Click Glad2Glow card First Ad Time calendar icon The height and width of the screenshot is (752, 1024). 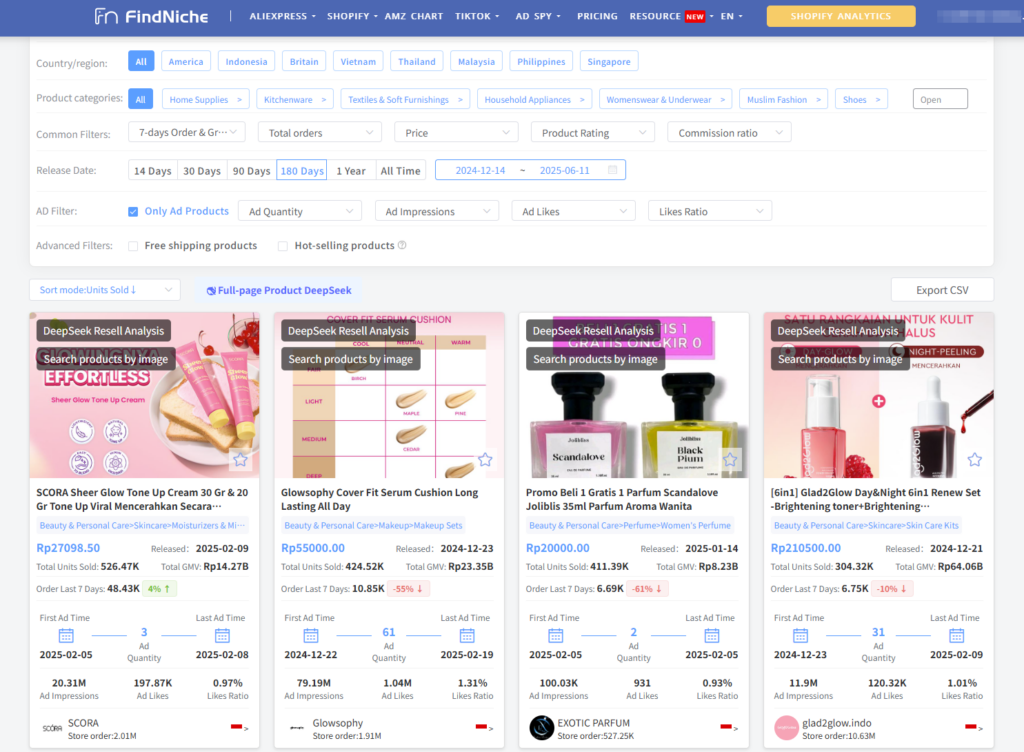(x=801, y=635)
